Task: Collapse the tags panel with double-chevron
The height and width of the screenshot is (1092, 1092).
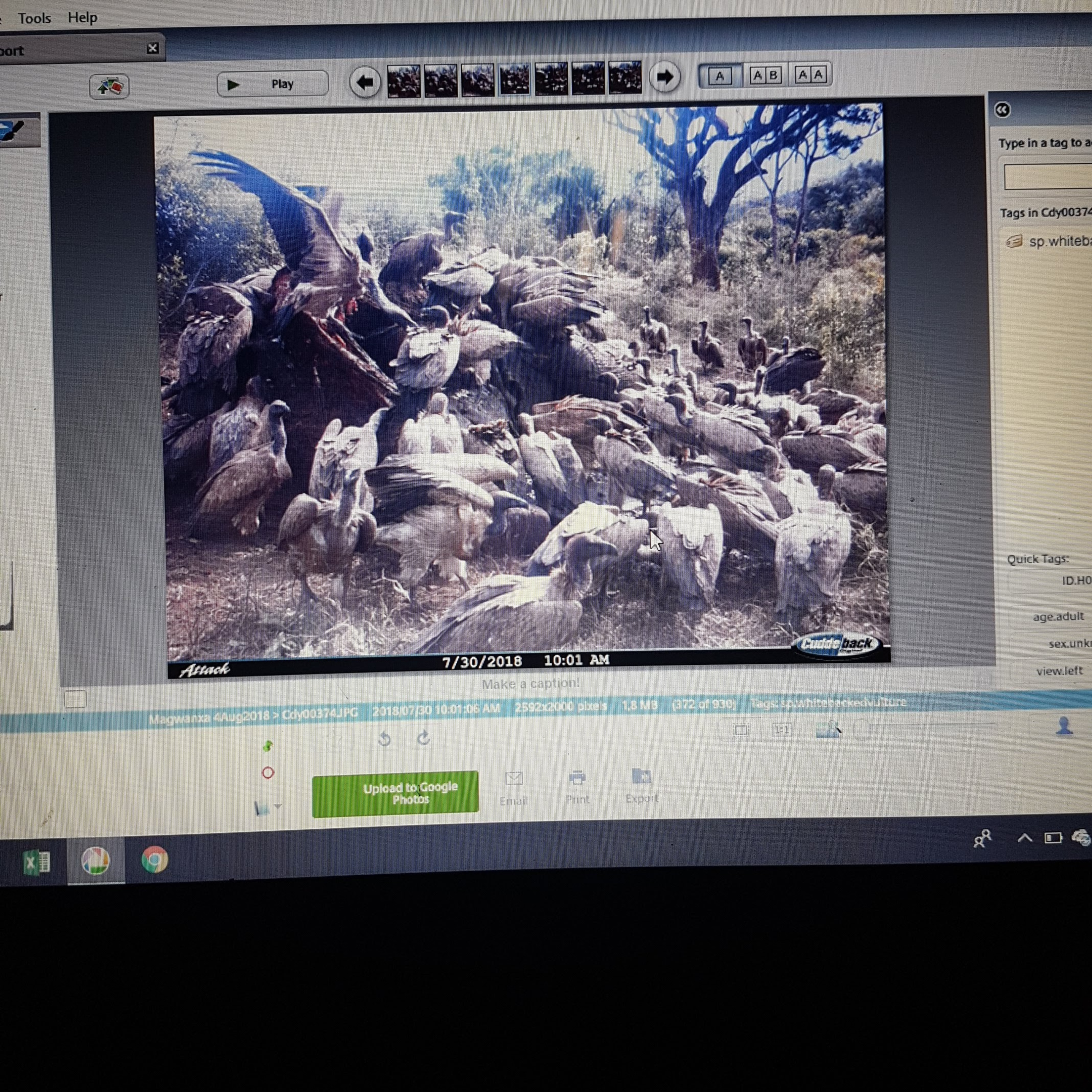Action: coord(1002,110)
